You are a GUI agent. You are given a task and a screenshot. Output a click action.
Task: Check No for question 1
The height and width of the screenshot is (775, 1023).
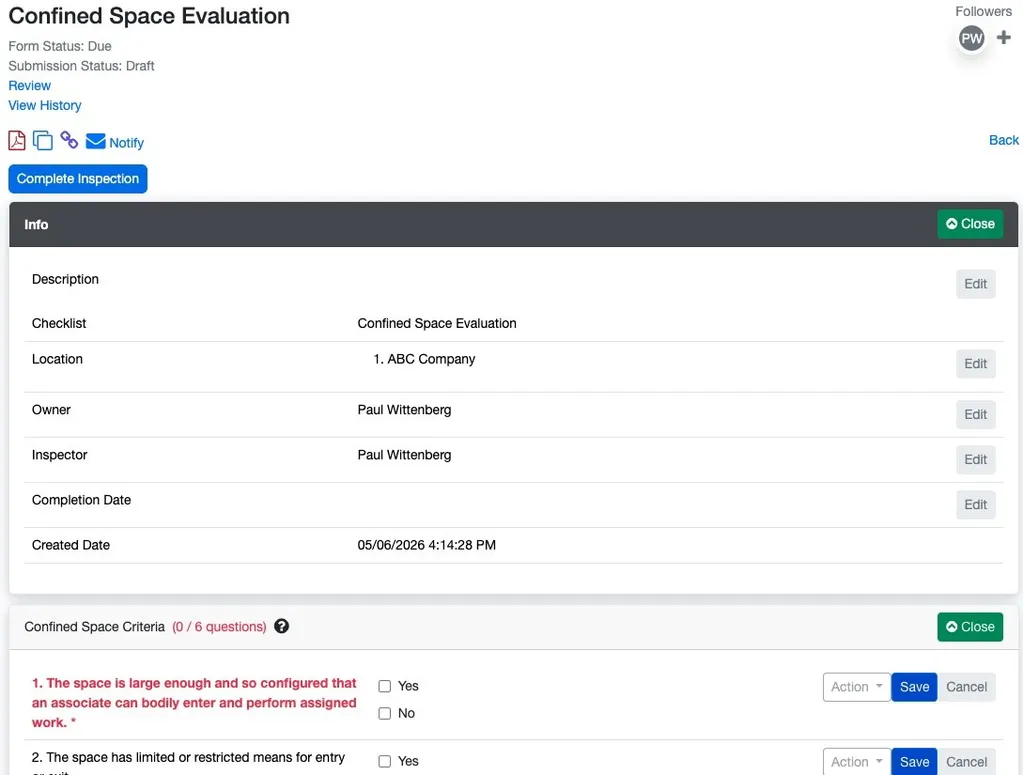[x=385, y=714]
